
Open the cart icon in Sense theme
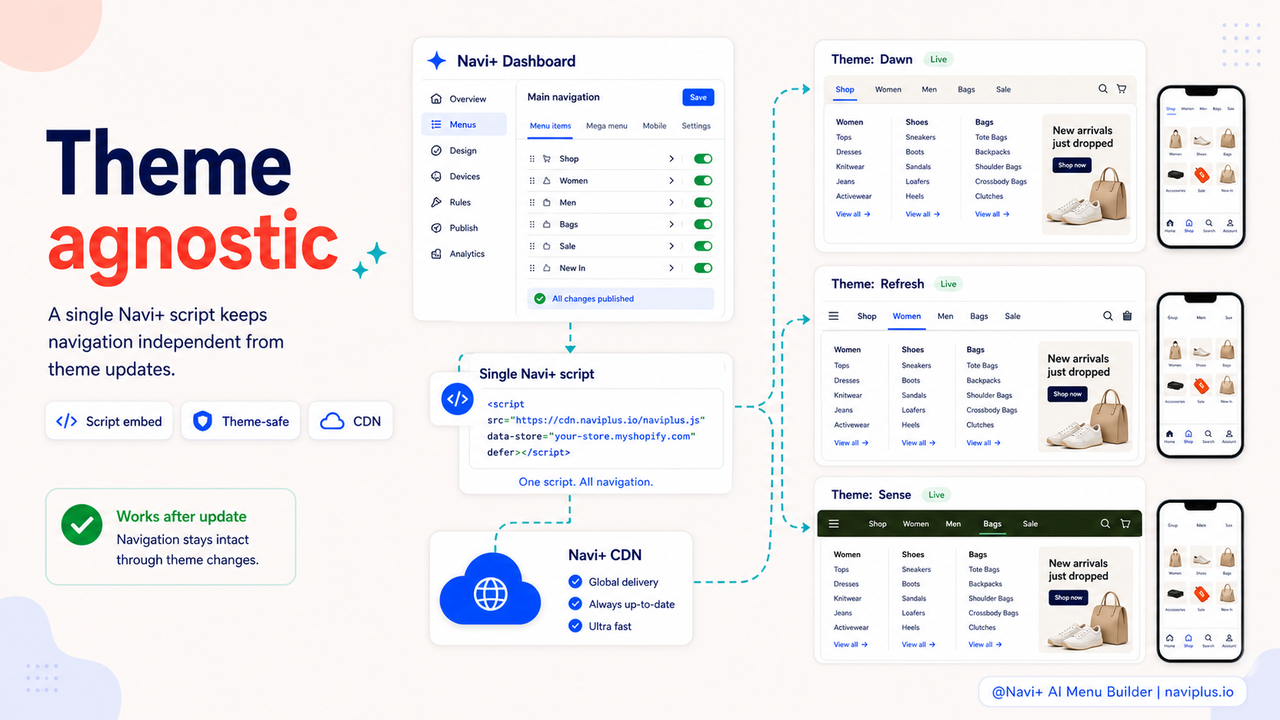coord(1125,524)
